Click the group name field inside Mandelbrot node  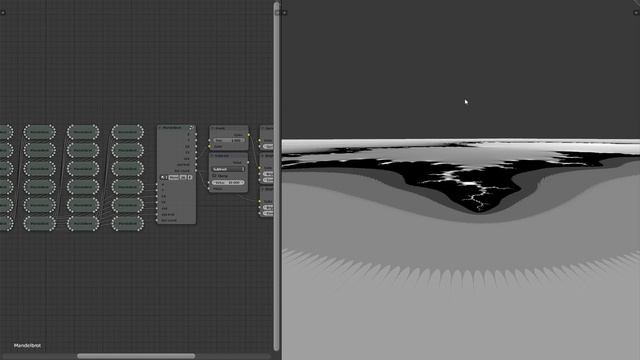coord(174,178)
